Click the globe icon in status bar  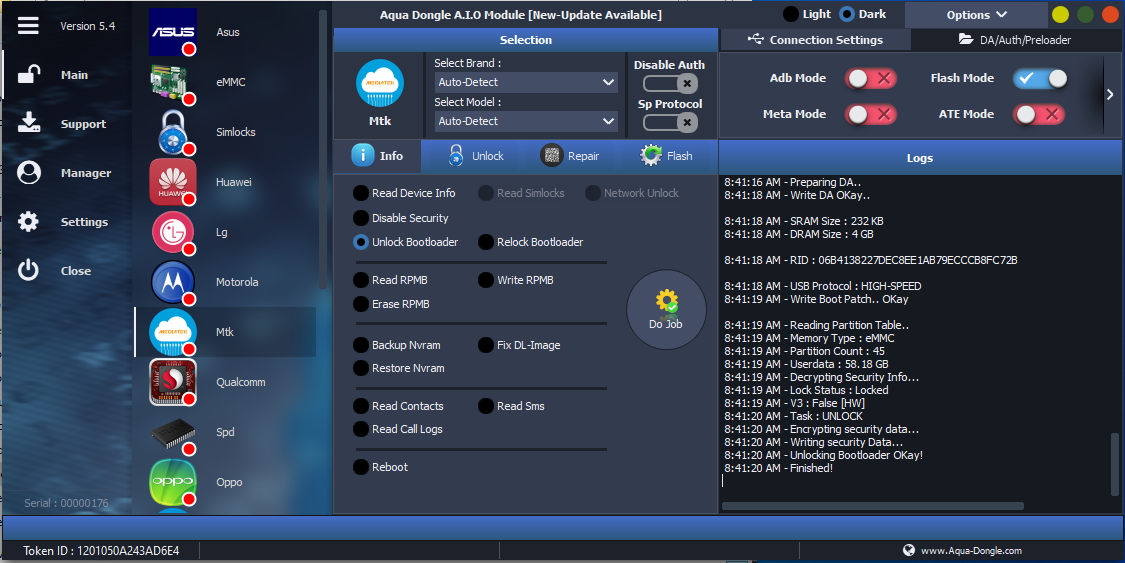908,550
